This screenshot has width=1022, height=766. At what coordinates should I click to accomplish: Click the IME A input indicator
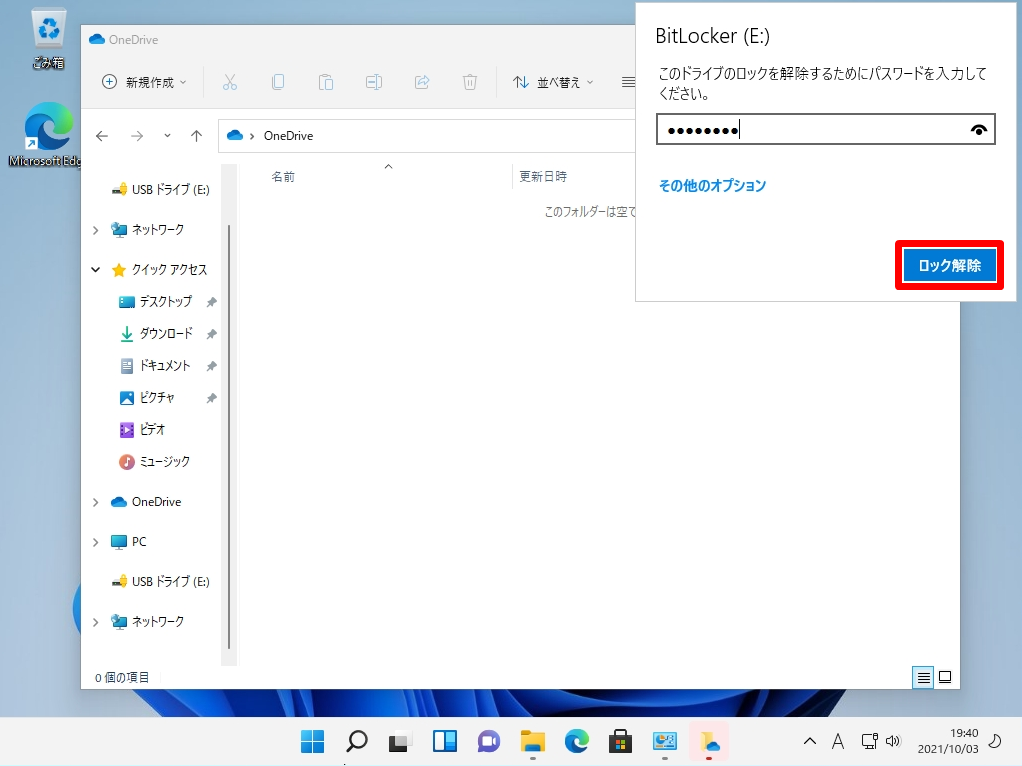click(x=838, y=741)
